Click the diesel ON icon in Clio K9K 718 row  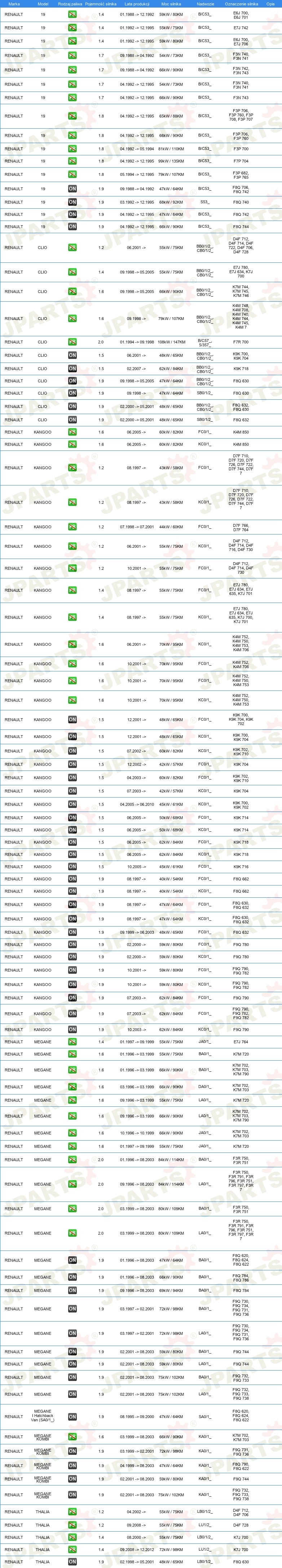(x=72, y=368)
